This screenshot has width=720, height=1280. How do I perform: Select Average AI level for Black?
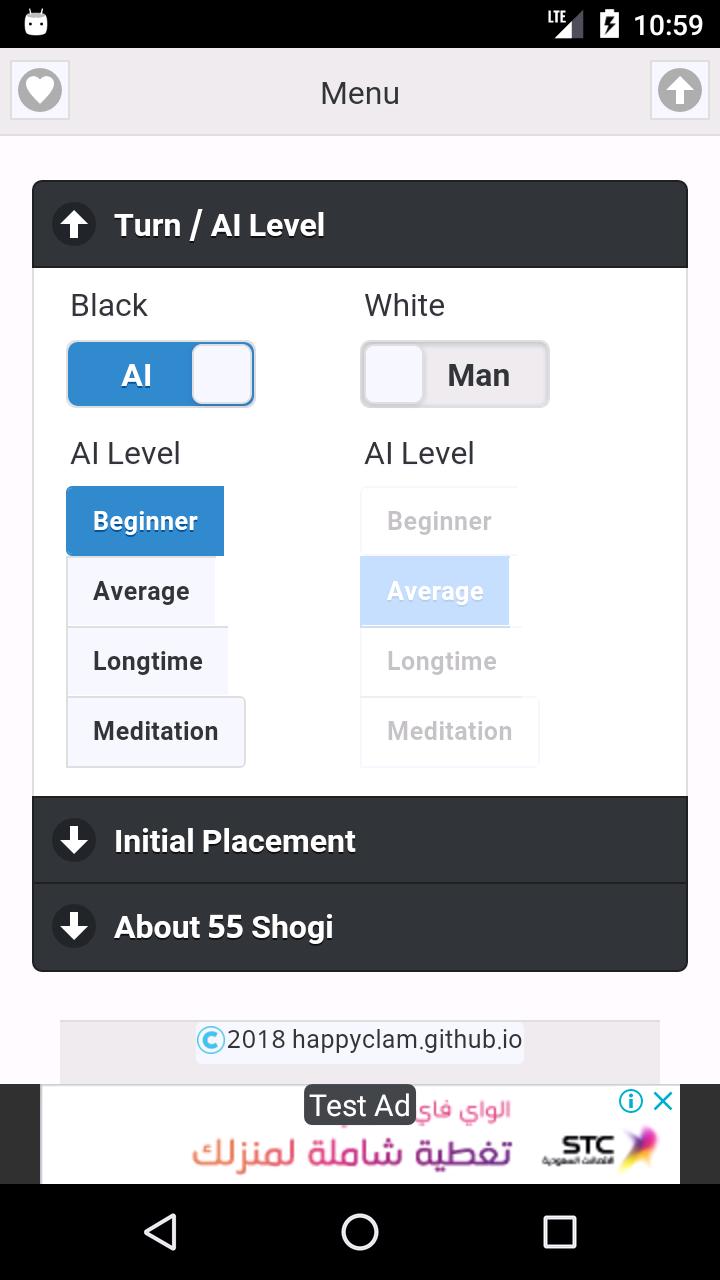(x=141, y=591)
